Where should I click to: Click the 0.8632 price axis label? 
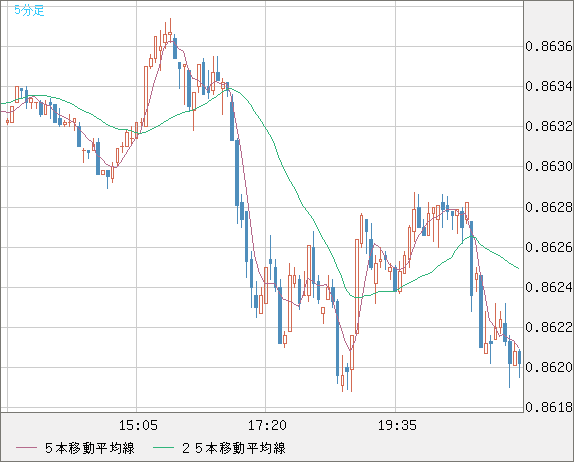pyautogui.click(x=549, y=126)
